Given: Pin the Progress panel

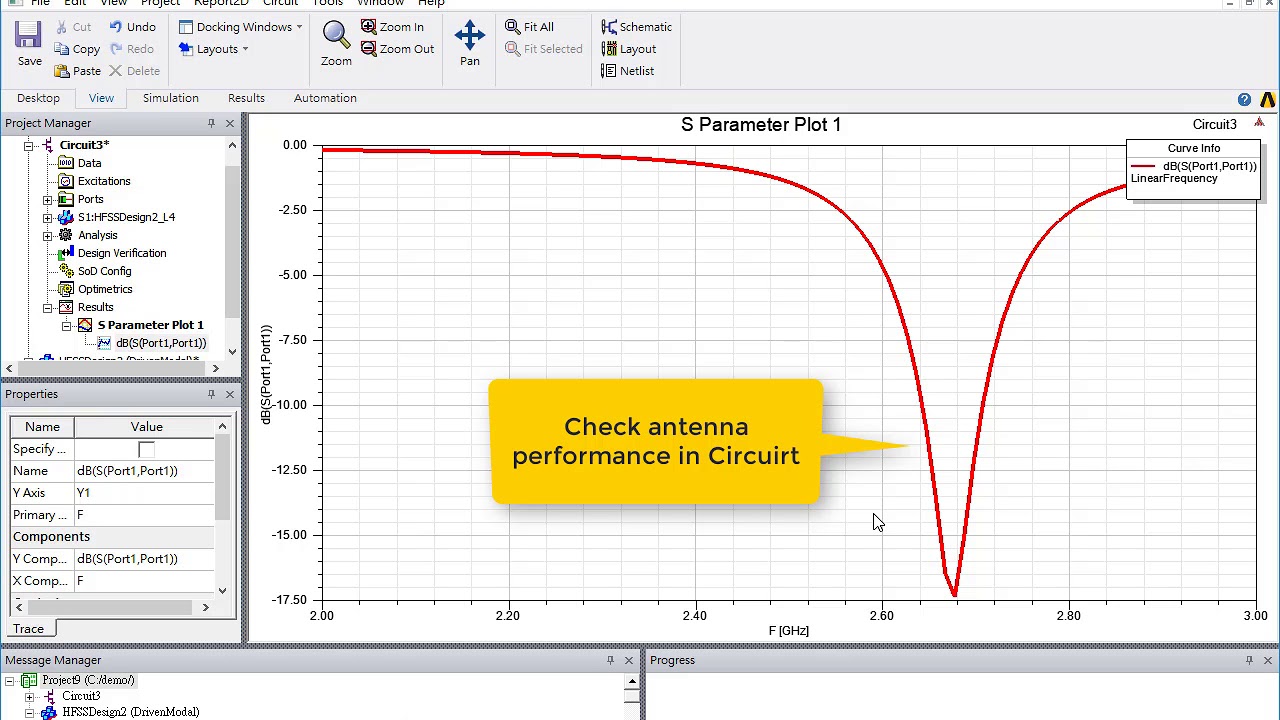Looking at the screenshot, I should tap(1249, 660).
